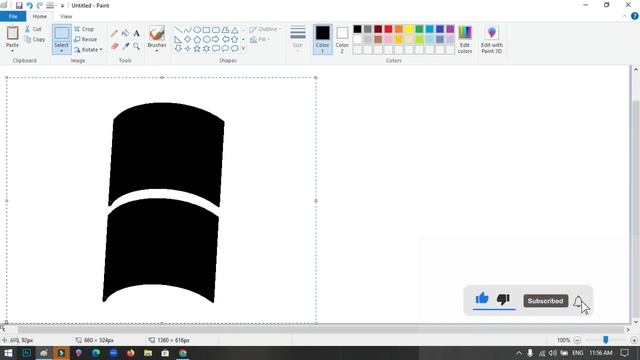Choose the Triangle shape
The height and width of the screenshot is (360, 640).
pos(235,30)
